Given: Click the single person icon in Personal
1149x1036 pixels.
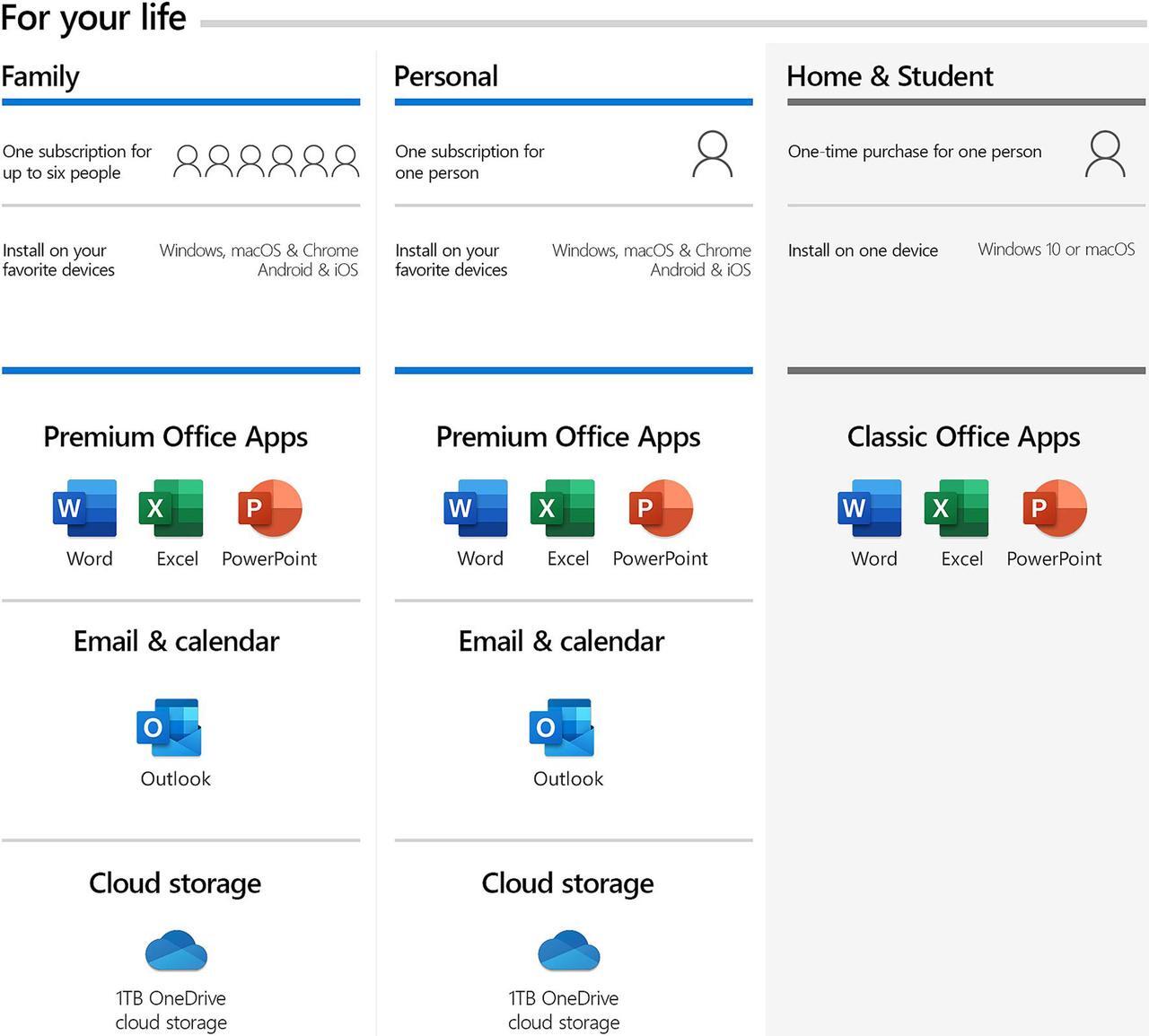Looking at the screenshot, I should 713,154.
